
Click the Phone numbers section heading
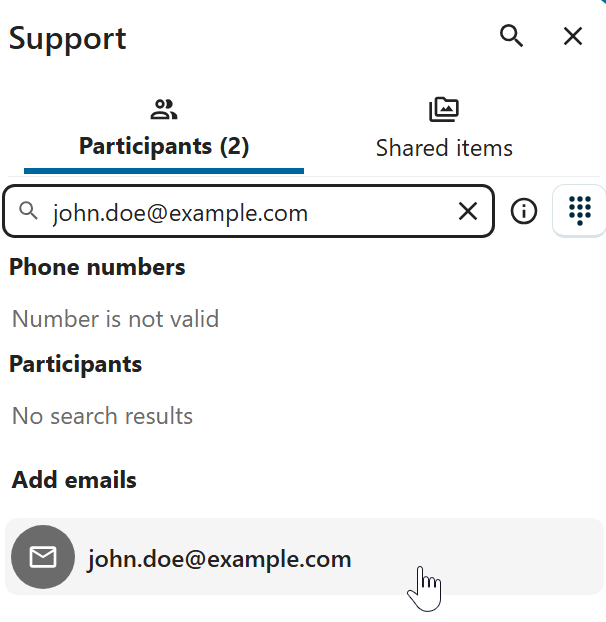click(x=97, y=267)
